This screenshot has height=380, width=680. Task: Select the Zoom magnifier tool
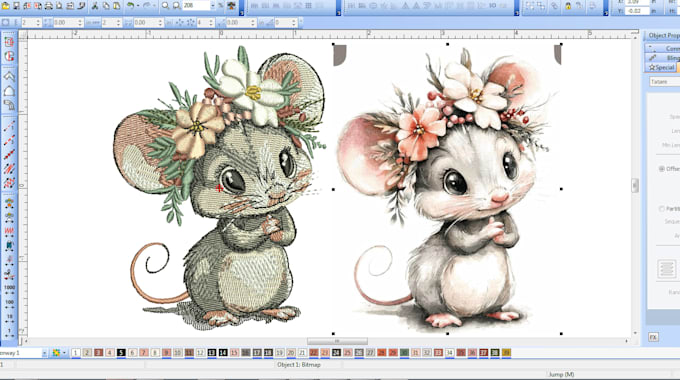click(165, 6)
